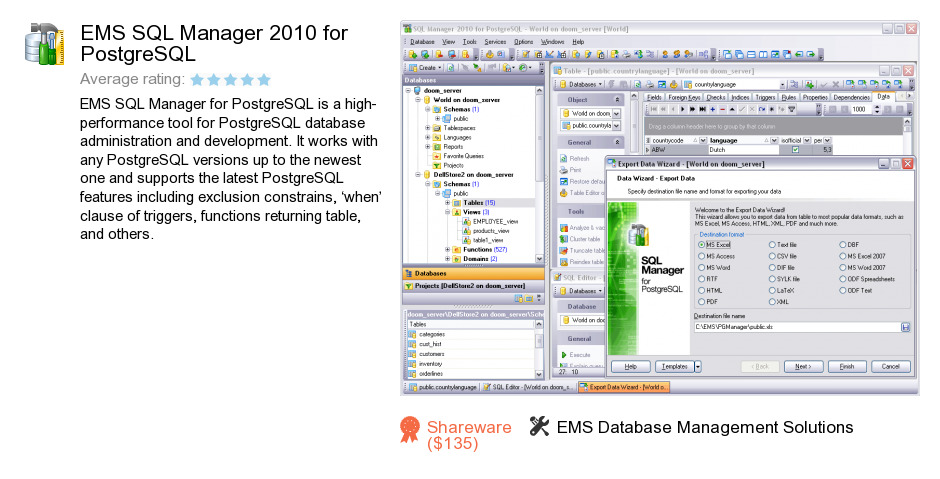Open the Database menu

click(x=422, y=42)
